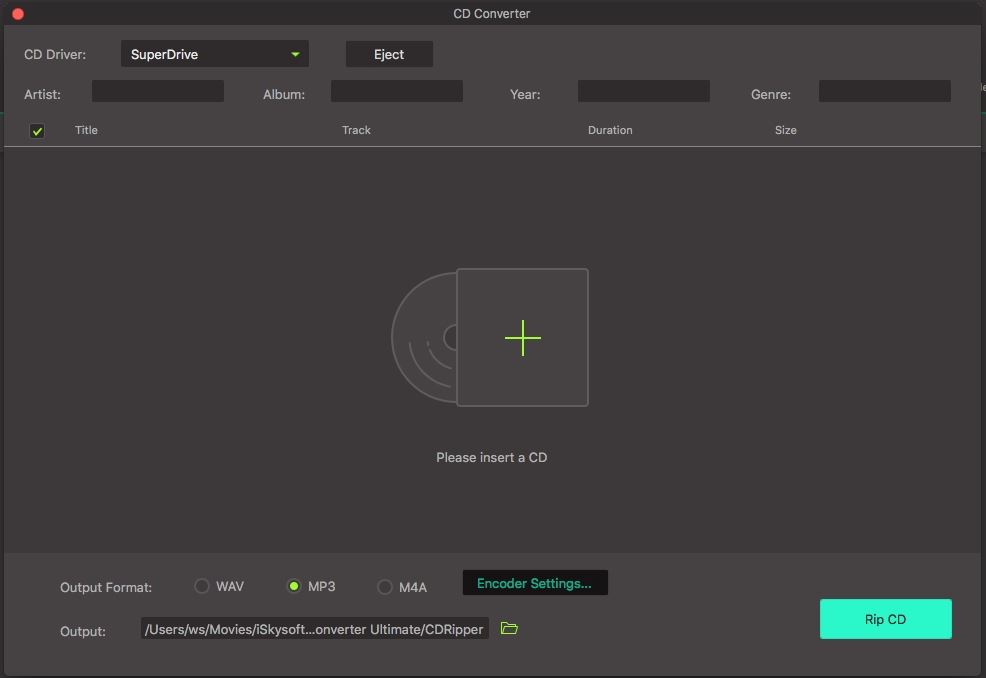Close the CD Converter window
Image resolution: width=986 pixels, height=678 pixels.
(17, 14)
